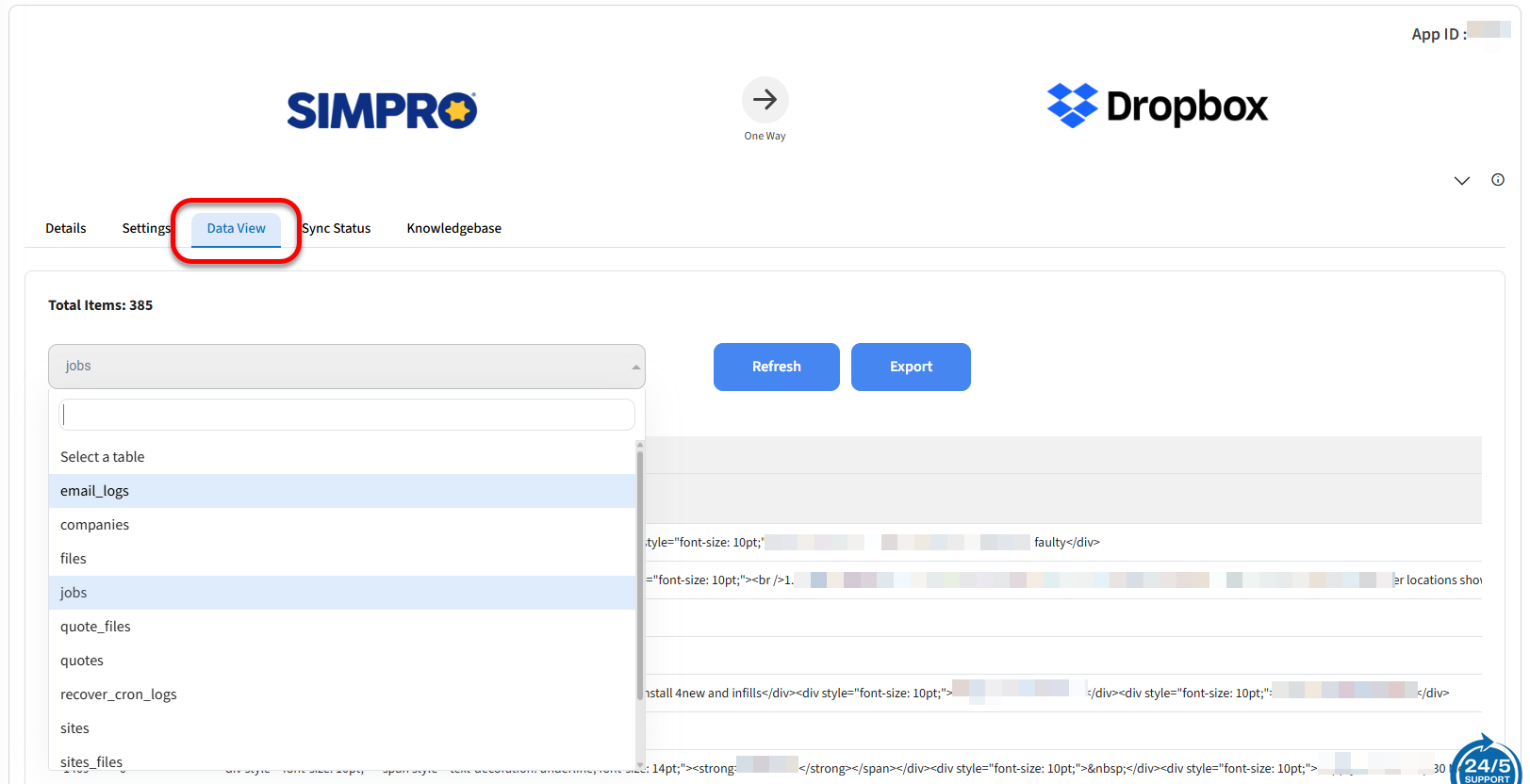
Task: Select recover_cron_logs table option
Action: (118, 694)
